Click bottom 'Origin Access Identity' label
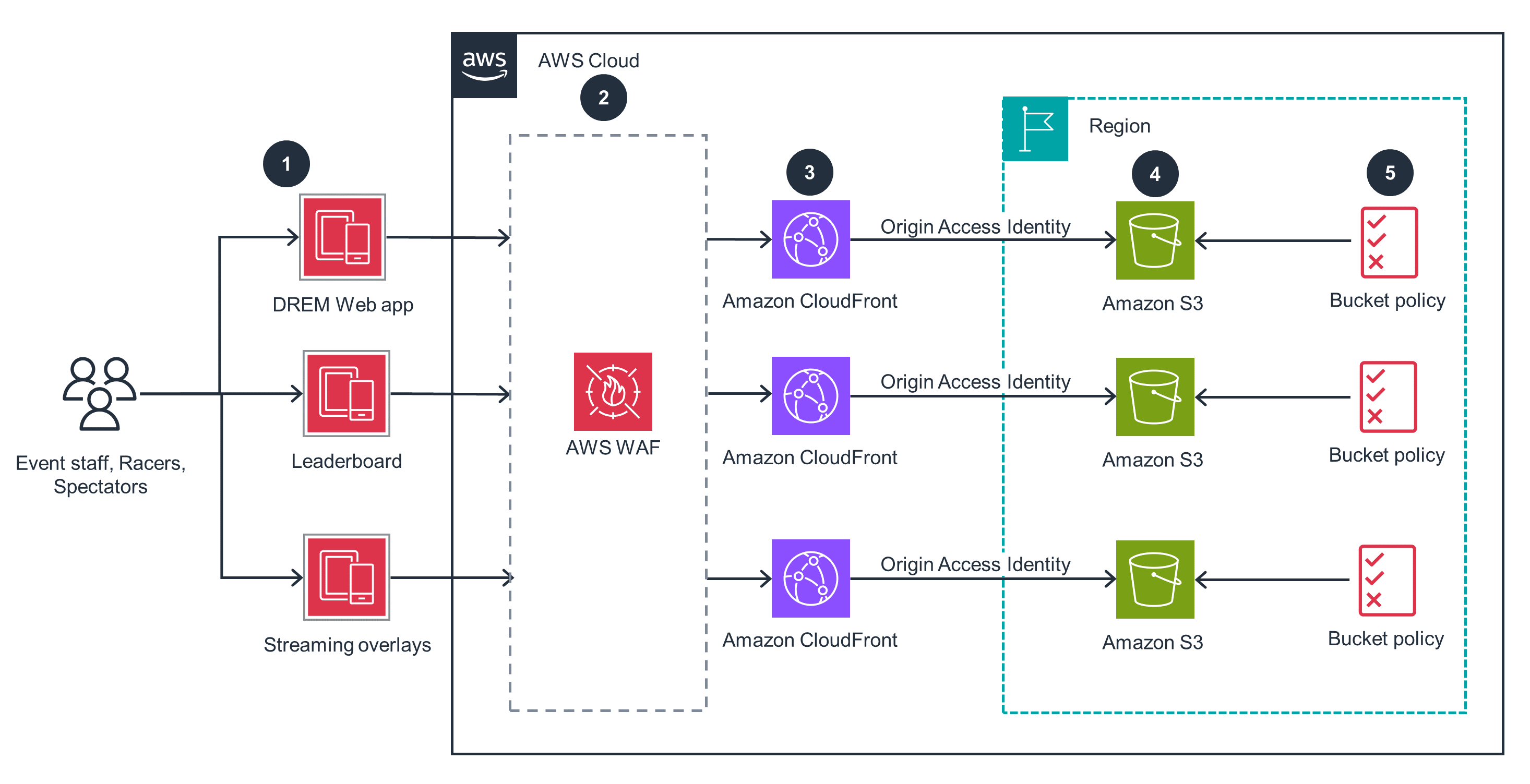Image resolution: width=1530 pixels, height=784 pixels. [x=975, y=564]
